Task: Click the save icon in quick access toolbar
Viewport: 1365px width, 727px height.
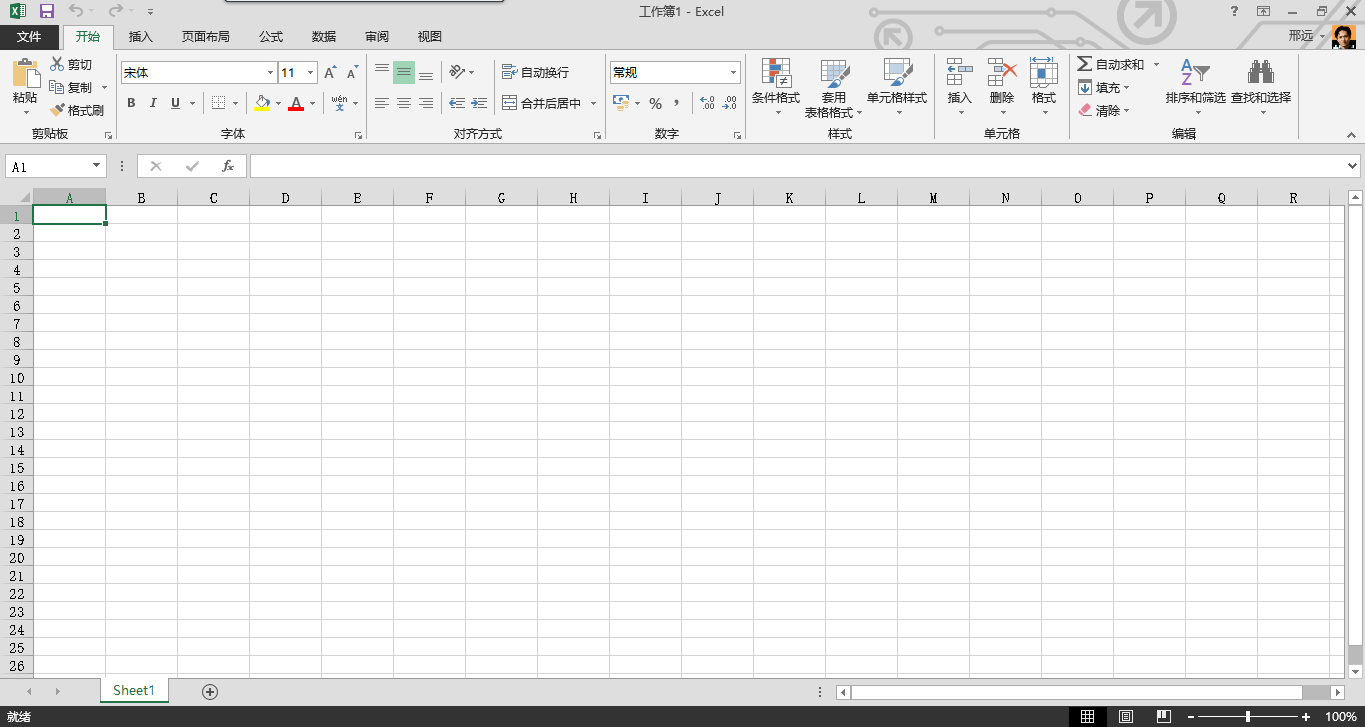Action: (x=47, y=11)
